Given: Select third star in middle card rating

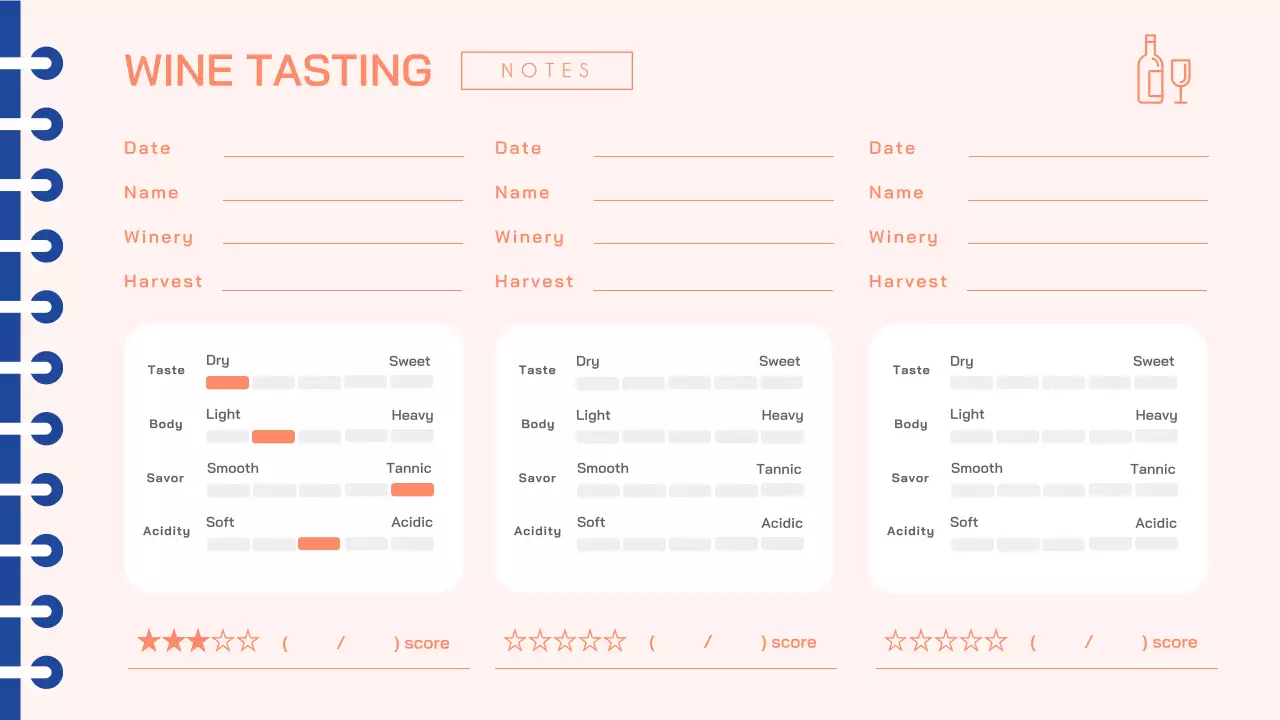Looking at the screenshot, I should [565, 641].
